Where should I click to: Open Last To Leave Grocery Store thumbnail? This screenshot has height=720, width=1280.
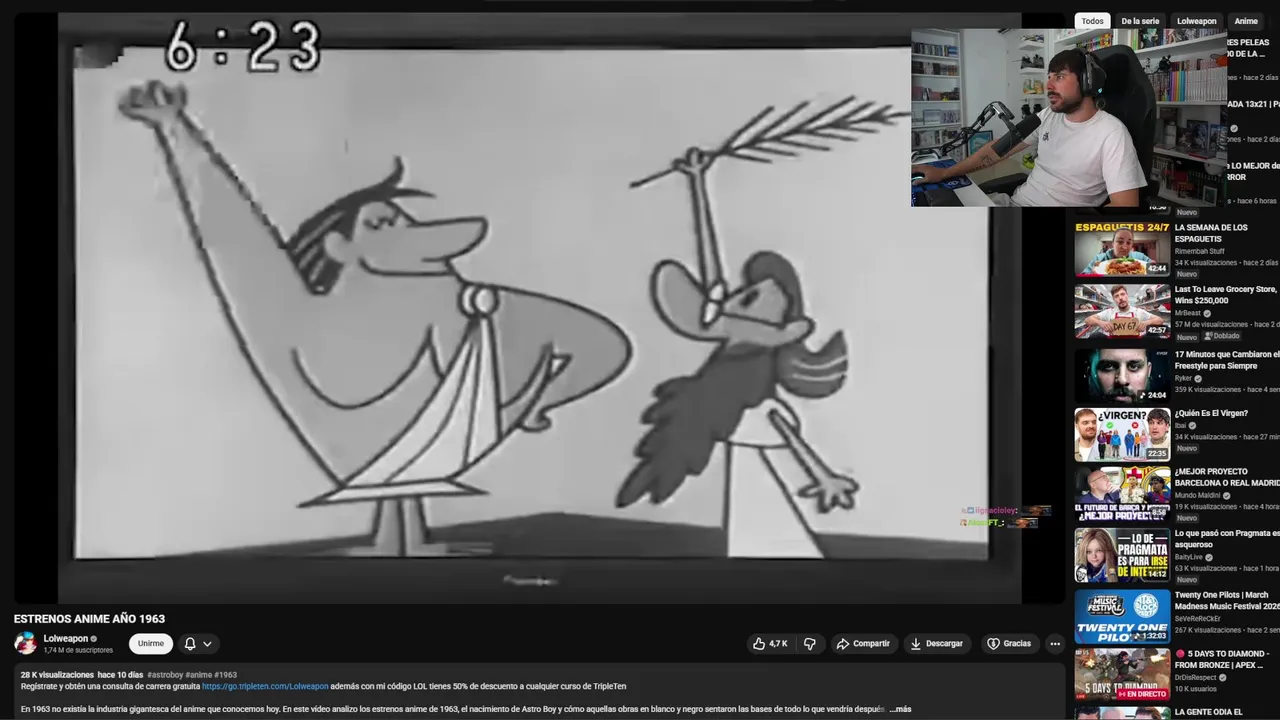coord(1122,311)
